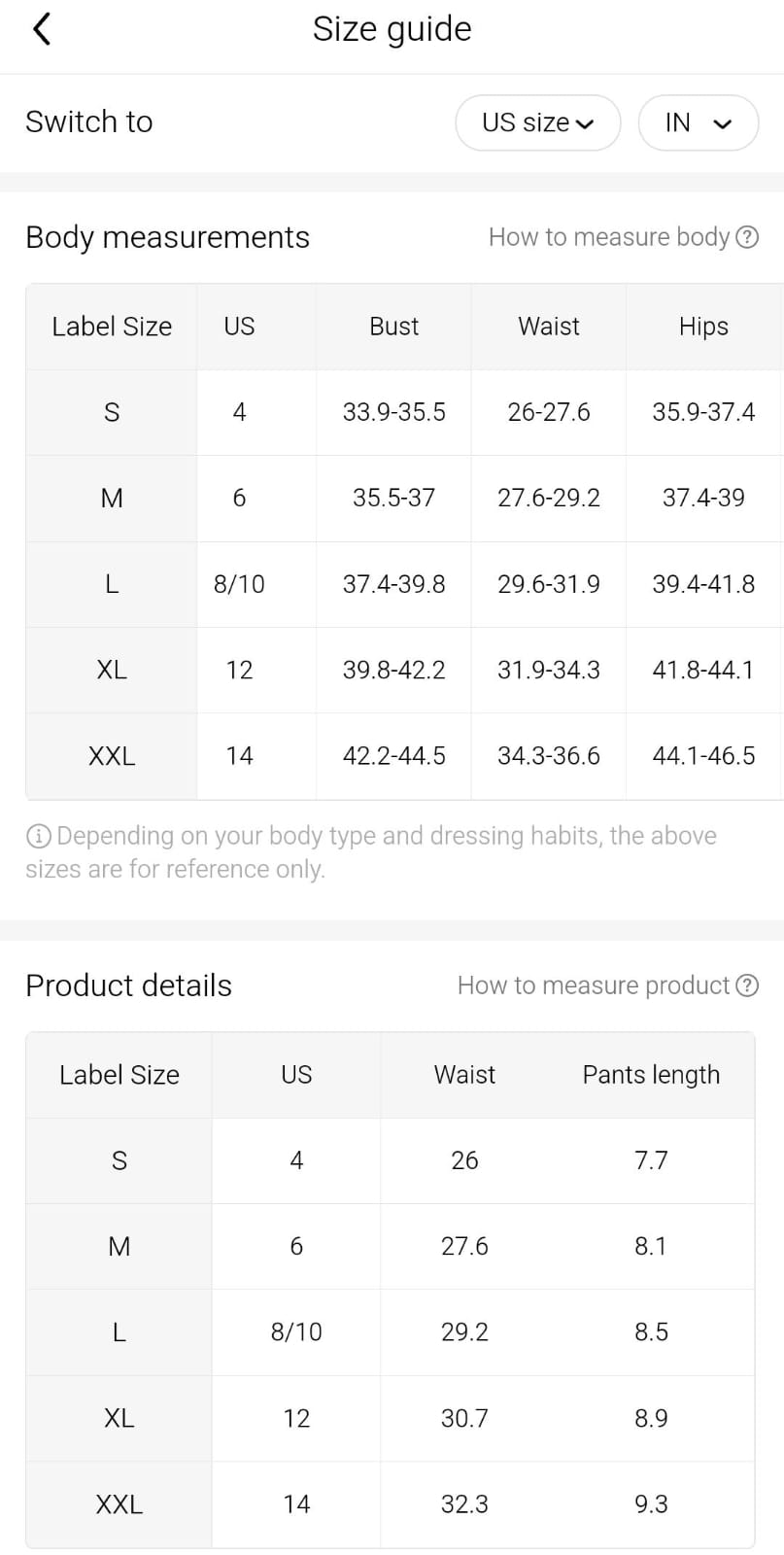Click help icon beside How to measure body
The image size is (784, 1555).
(x=747, y=237)
